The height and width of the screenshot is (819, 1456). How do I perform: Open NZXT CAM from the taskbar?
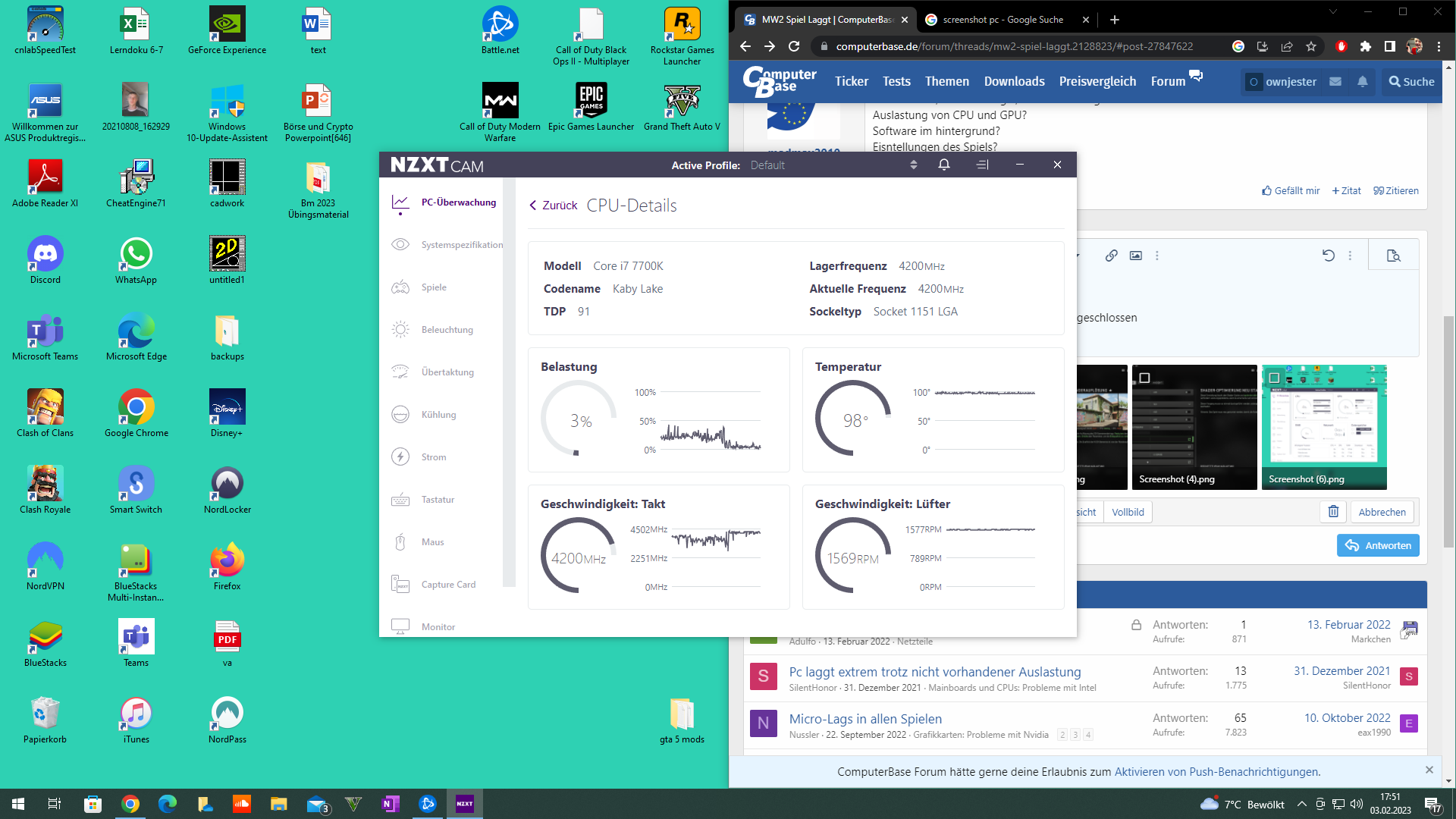coord(464,804)
